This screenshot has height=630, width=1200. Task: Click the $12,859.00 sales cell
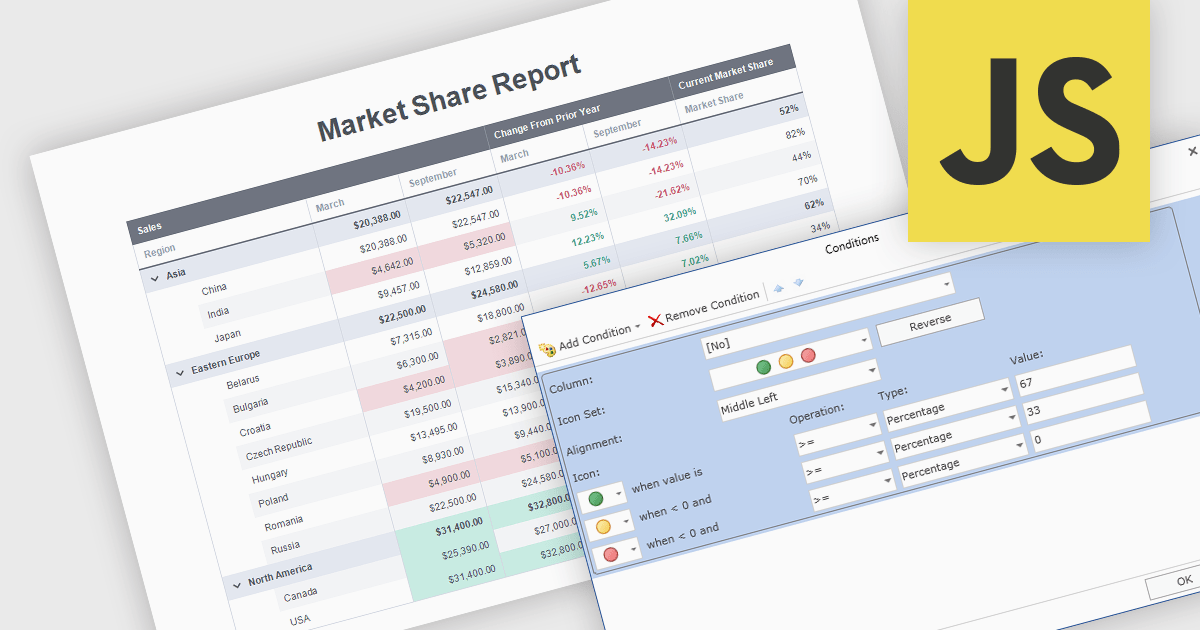[486, 265]
